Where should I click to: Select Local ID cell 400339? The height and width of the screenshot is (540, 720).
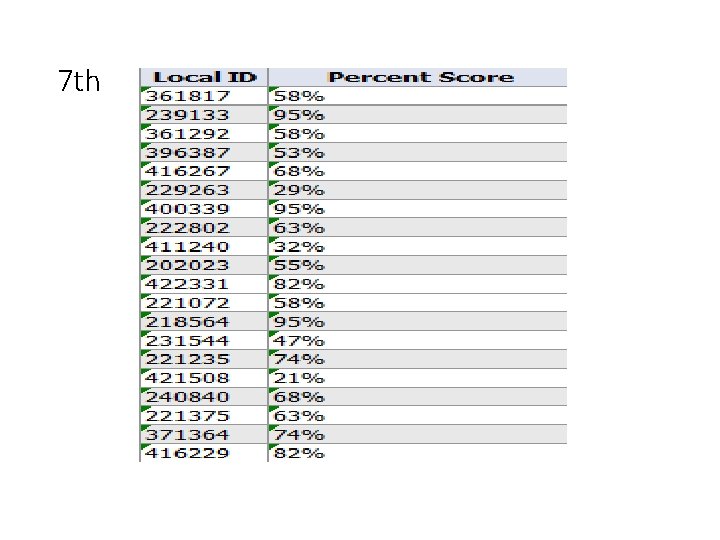pos(204,209)
